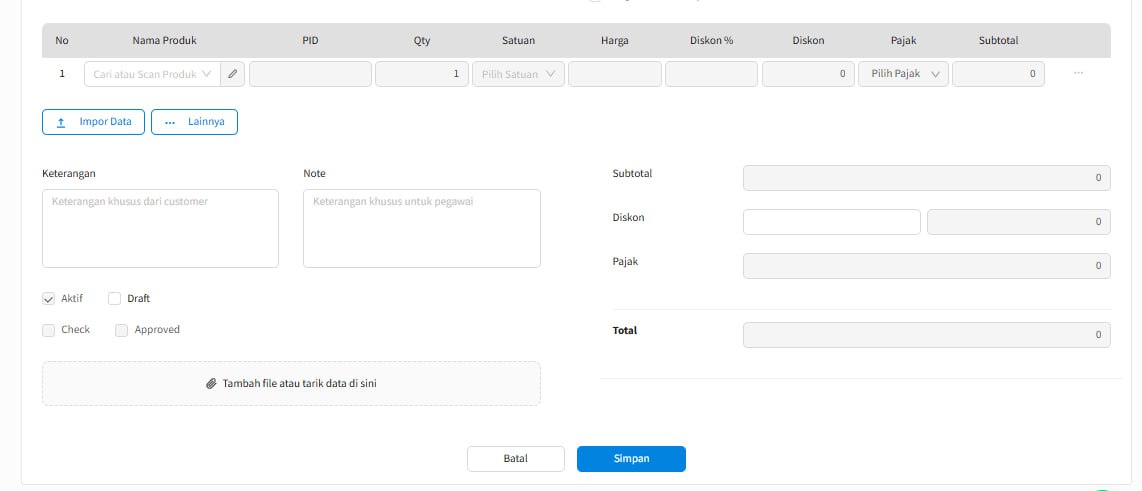Click the Satuan column header
This screenshot has width=1142, height=491.
pos(519,41)
